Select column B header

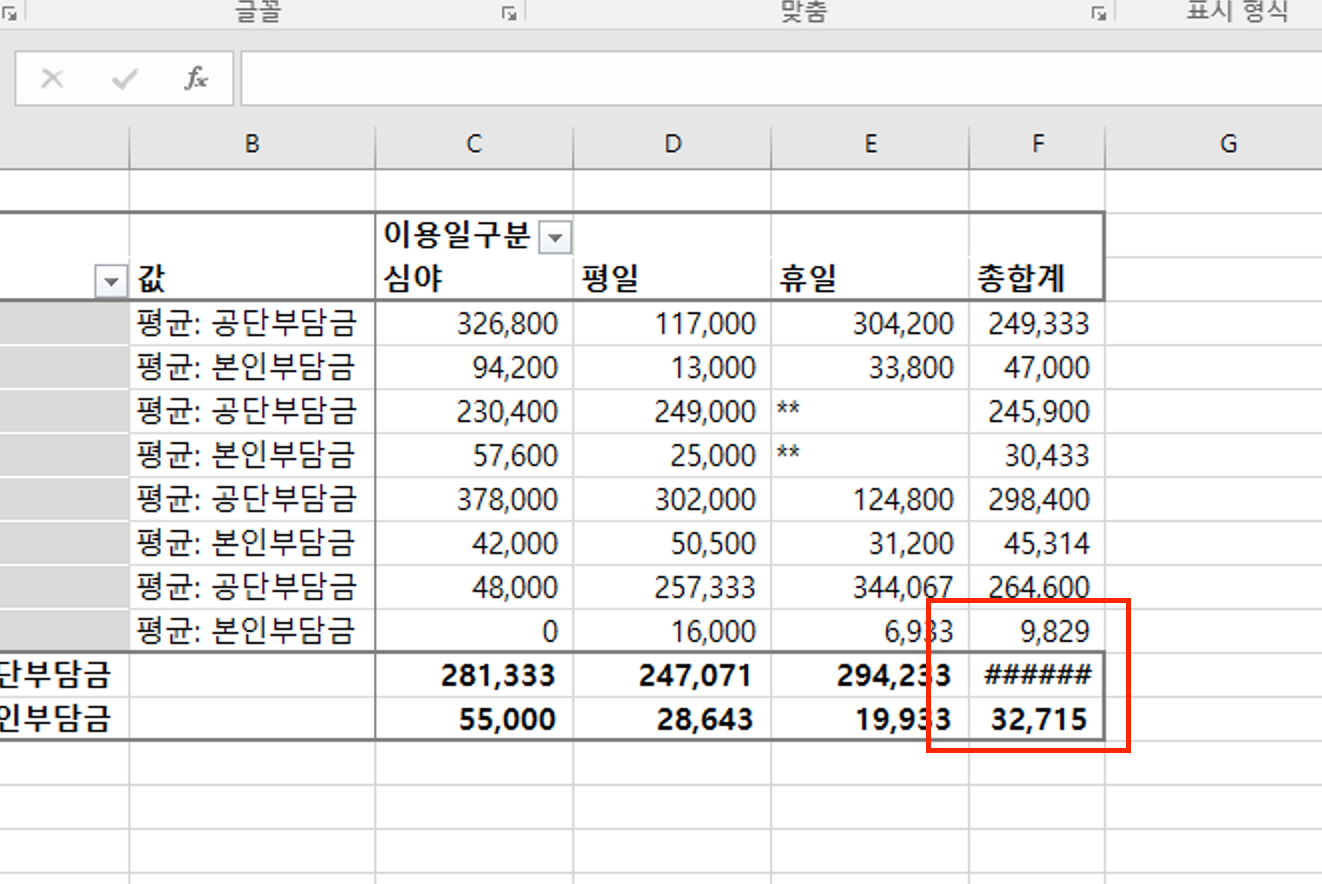(x=252, y=145)
